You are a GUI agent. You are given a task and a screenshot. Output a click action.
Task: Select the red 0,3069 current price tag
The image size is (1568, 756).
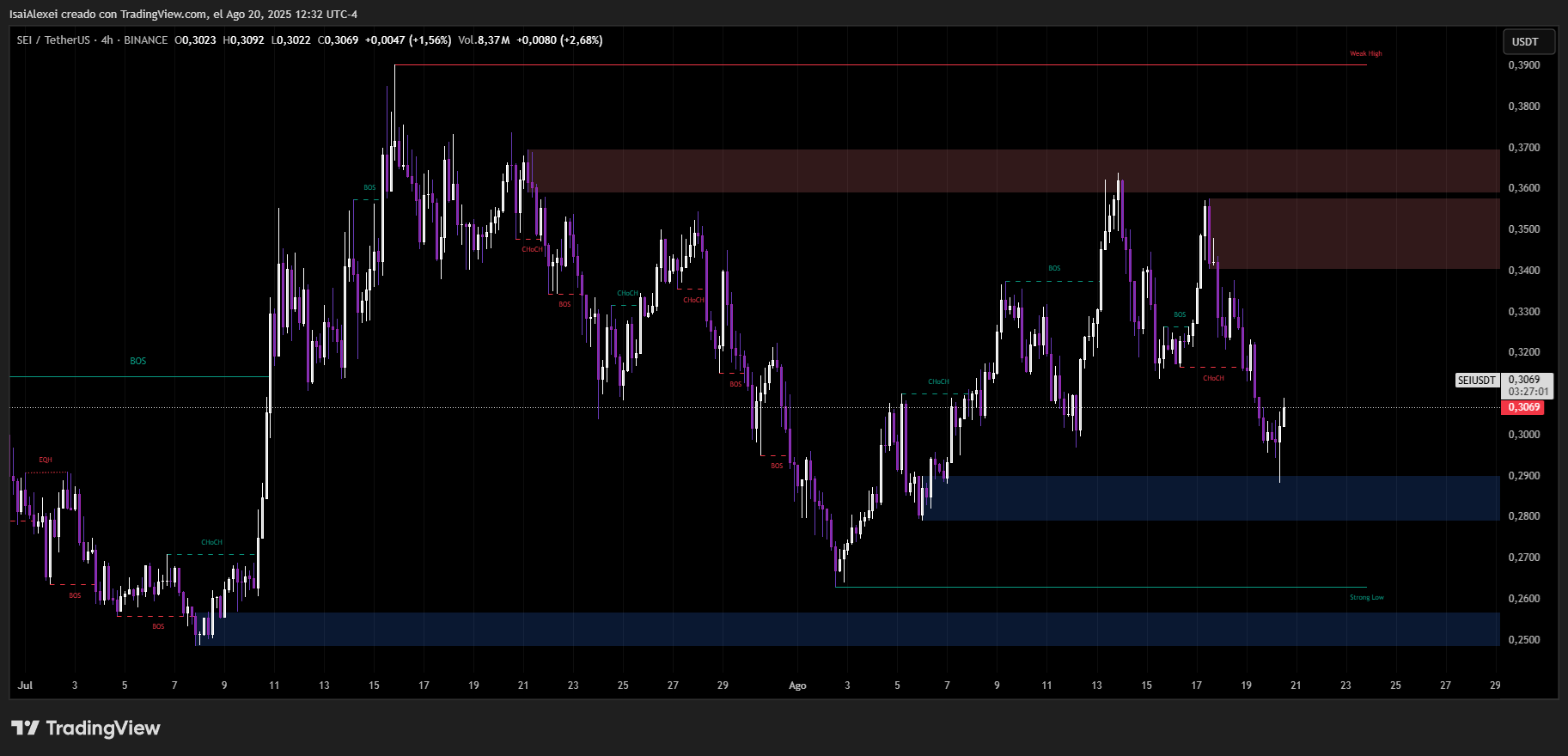coord(1522,407)
